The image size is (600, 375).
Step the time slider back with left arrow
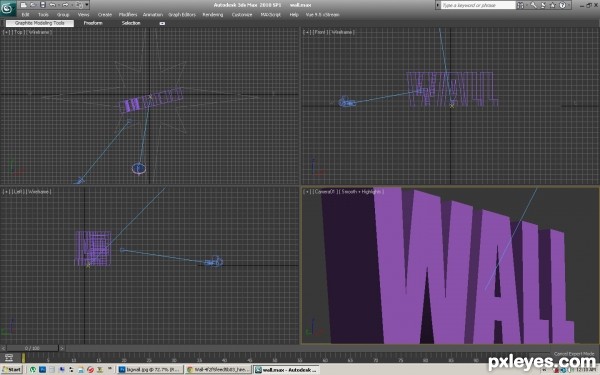pyautogui.click(x=3, y=348)
